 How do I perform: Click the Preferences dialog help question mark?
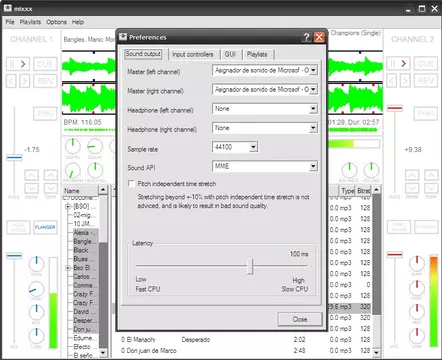pyautogui.click(x=306, y=37)
